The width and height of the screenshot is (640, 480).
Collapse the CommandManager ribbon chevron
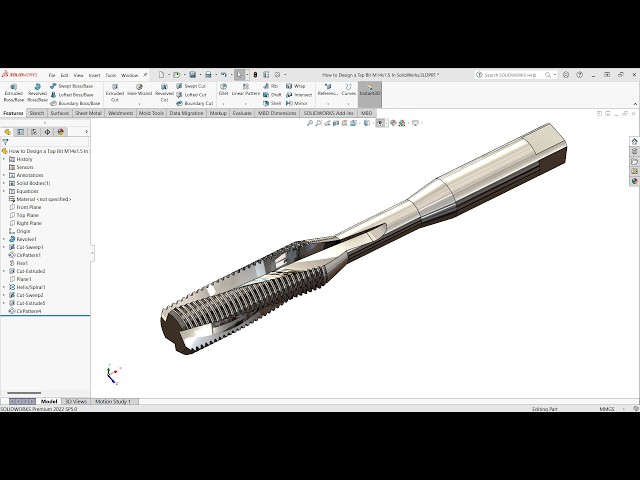pos(635,104)
